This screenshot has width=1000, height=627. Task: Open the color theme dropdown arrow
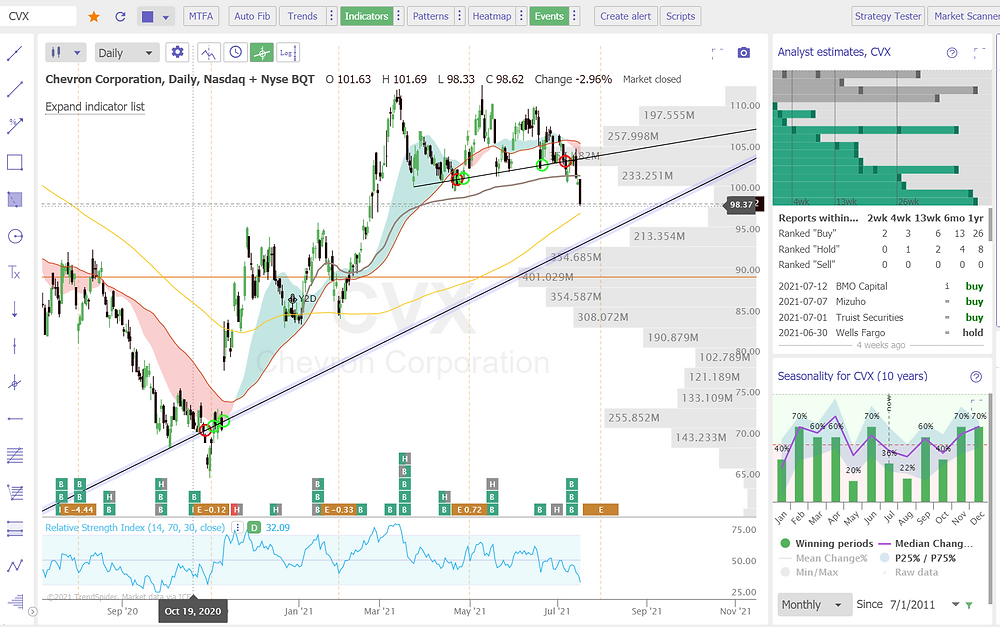click(x=166, y=17)
